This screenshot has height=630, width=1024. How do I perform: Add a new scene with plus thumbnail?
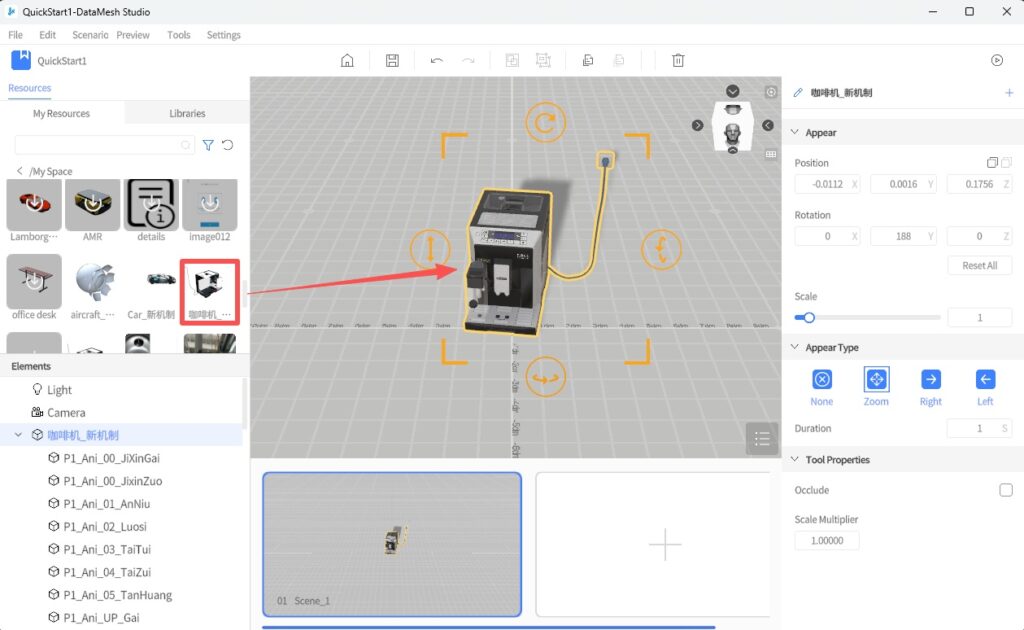665,545
